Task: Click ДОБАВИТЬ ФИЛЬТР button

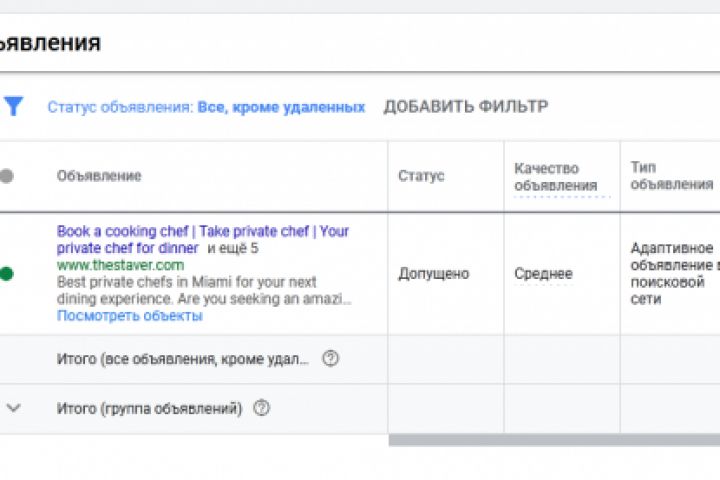Action: [x=465, y=107]
